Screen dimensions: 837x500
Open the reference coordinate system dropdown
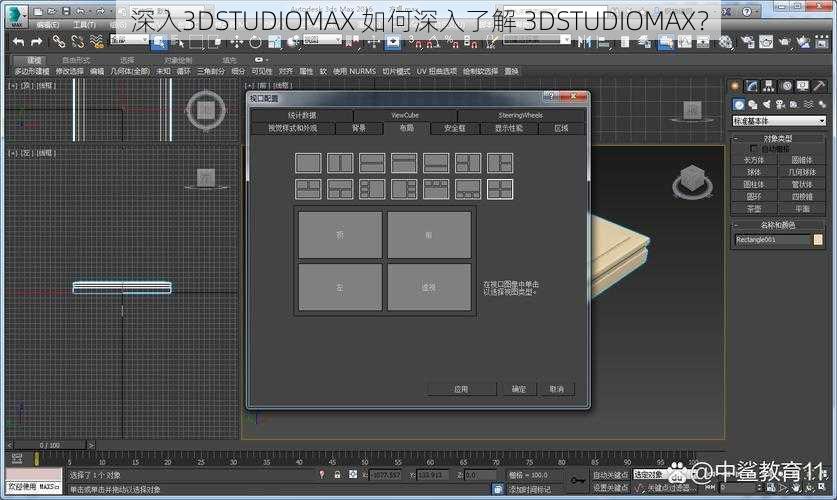pyautogui.click(x=322, y=39)
